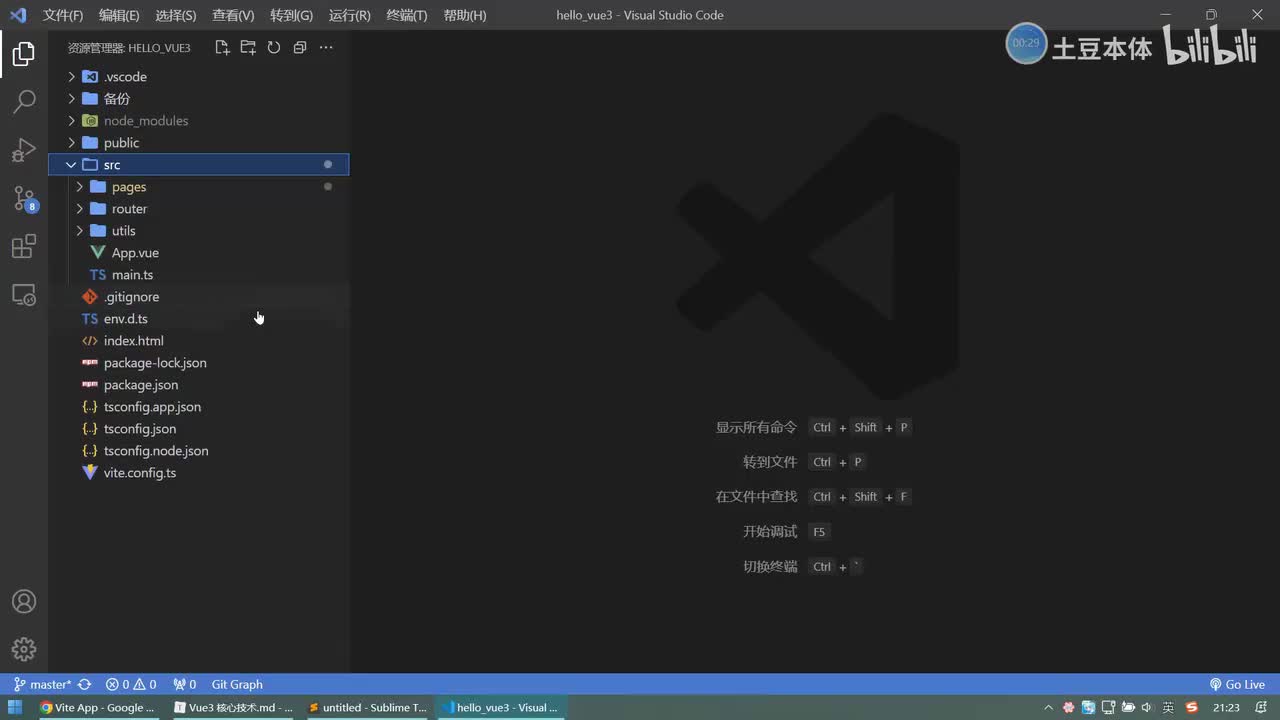
Task: Open the 帮助(H) menu
Action: pyautogui.click(x=464, y=15)
